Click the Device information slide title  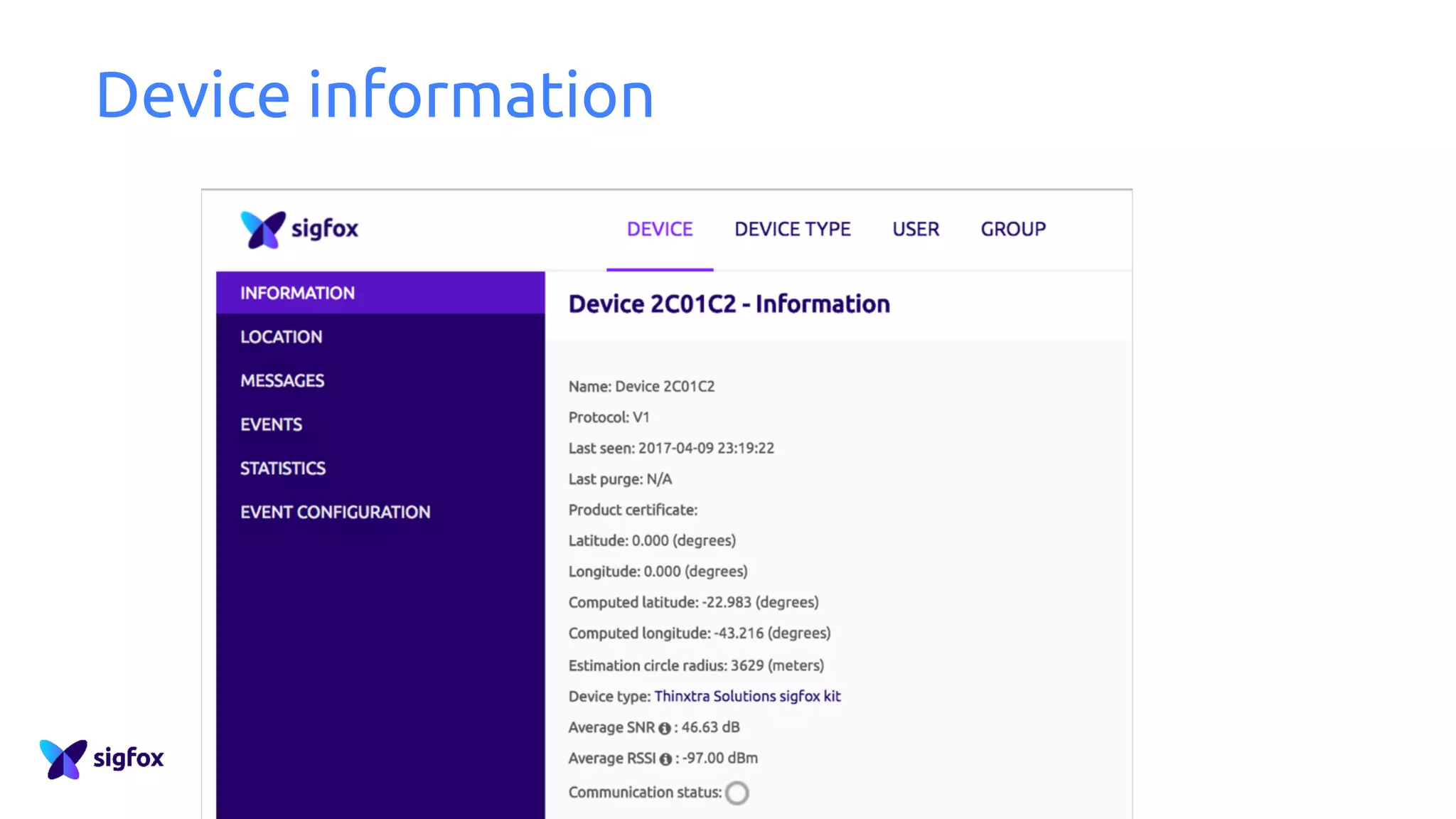pyautogui.click(x=374, y=95)
